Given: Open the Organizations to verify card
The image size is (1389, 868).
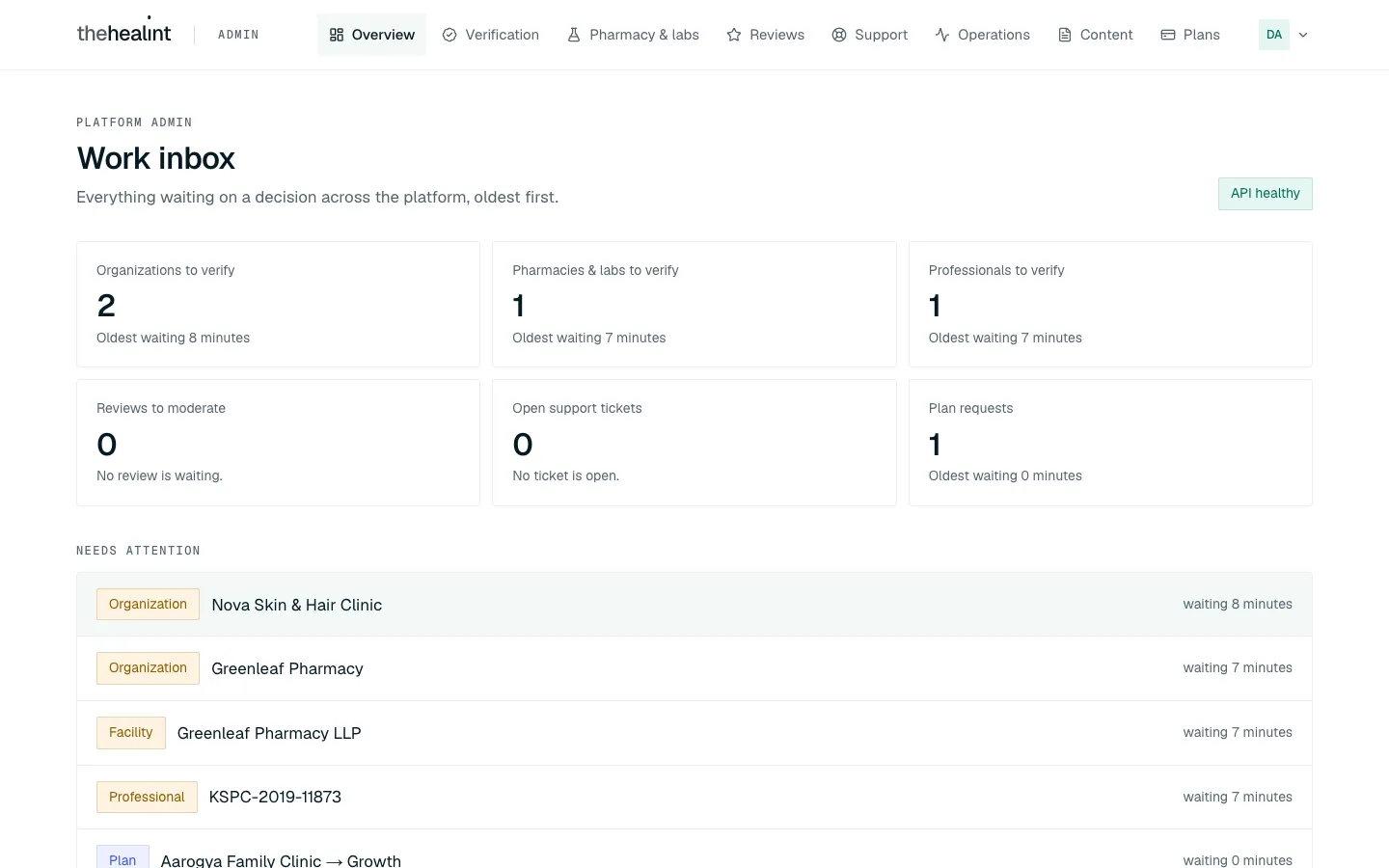Looking at the screenshot, I should (278, 304).
